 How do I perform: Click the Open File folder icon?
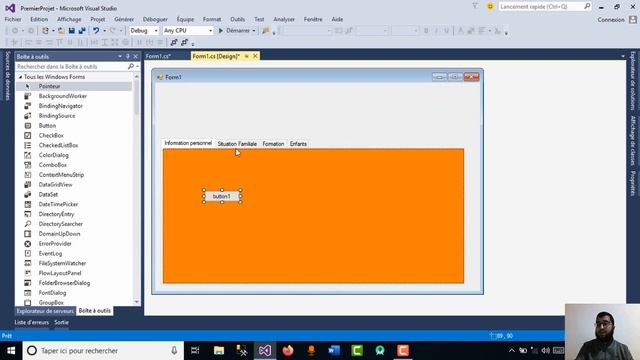click(61, 31)
